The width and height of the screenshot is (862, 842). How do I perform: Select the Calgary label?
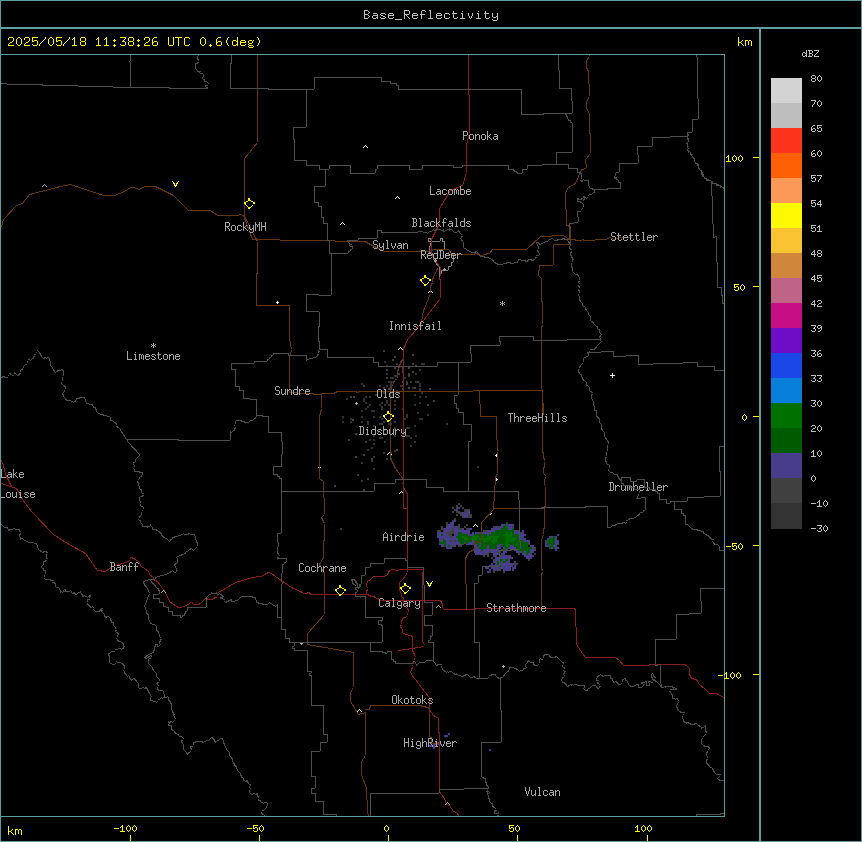[399, 603]
